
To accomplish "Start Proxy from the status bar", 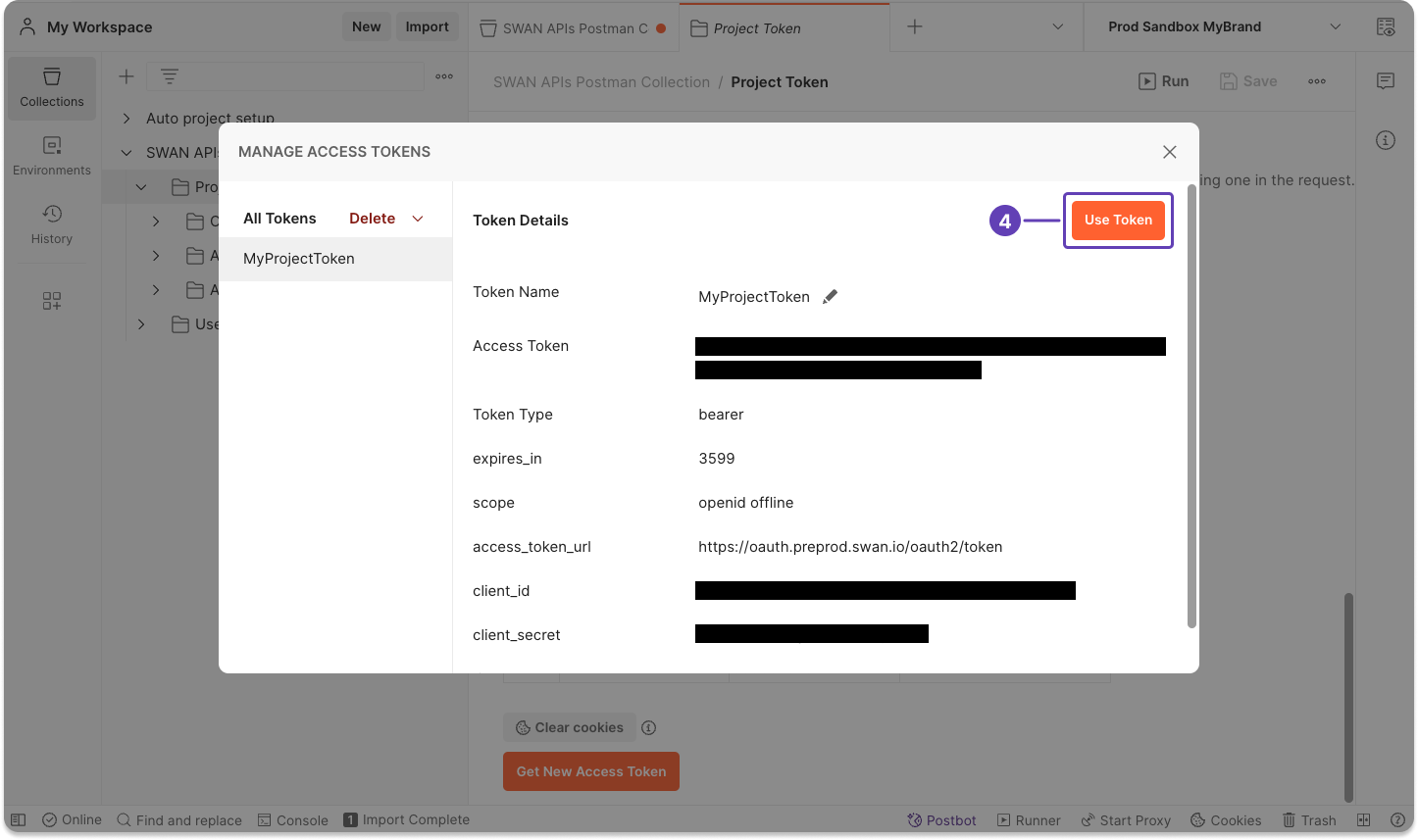I will pyautogui.click(x=1126, y=819).
